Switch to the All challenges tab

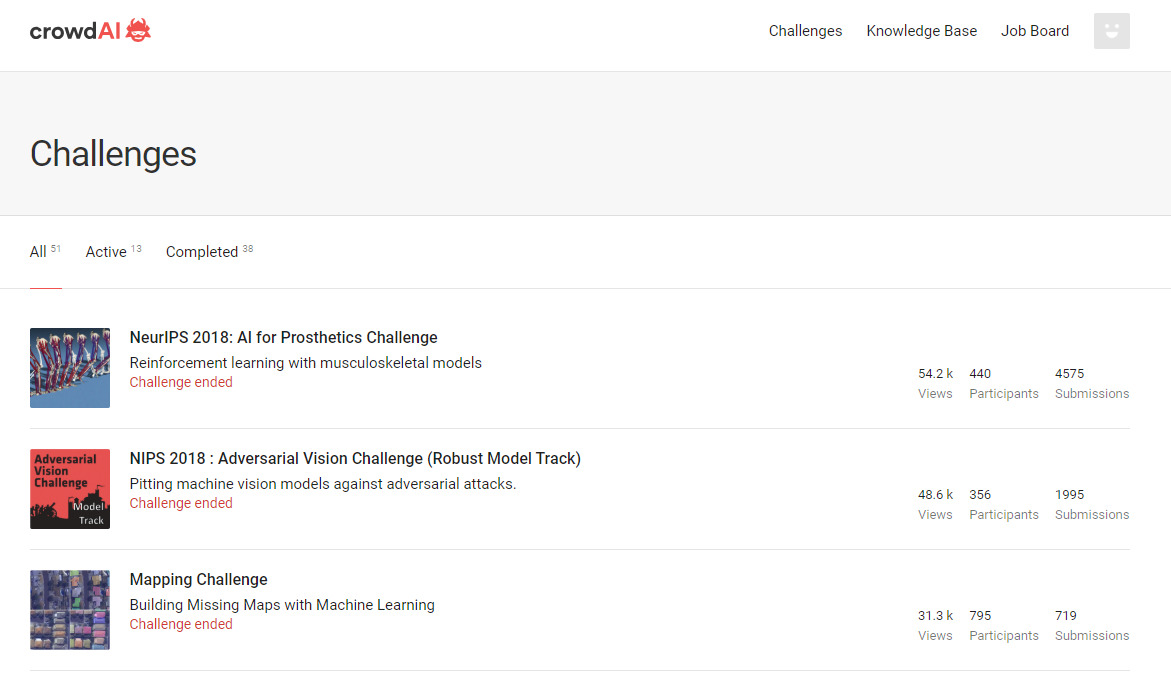(39, 252)
